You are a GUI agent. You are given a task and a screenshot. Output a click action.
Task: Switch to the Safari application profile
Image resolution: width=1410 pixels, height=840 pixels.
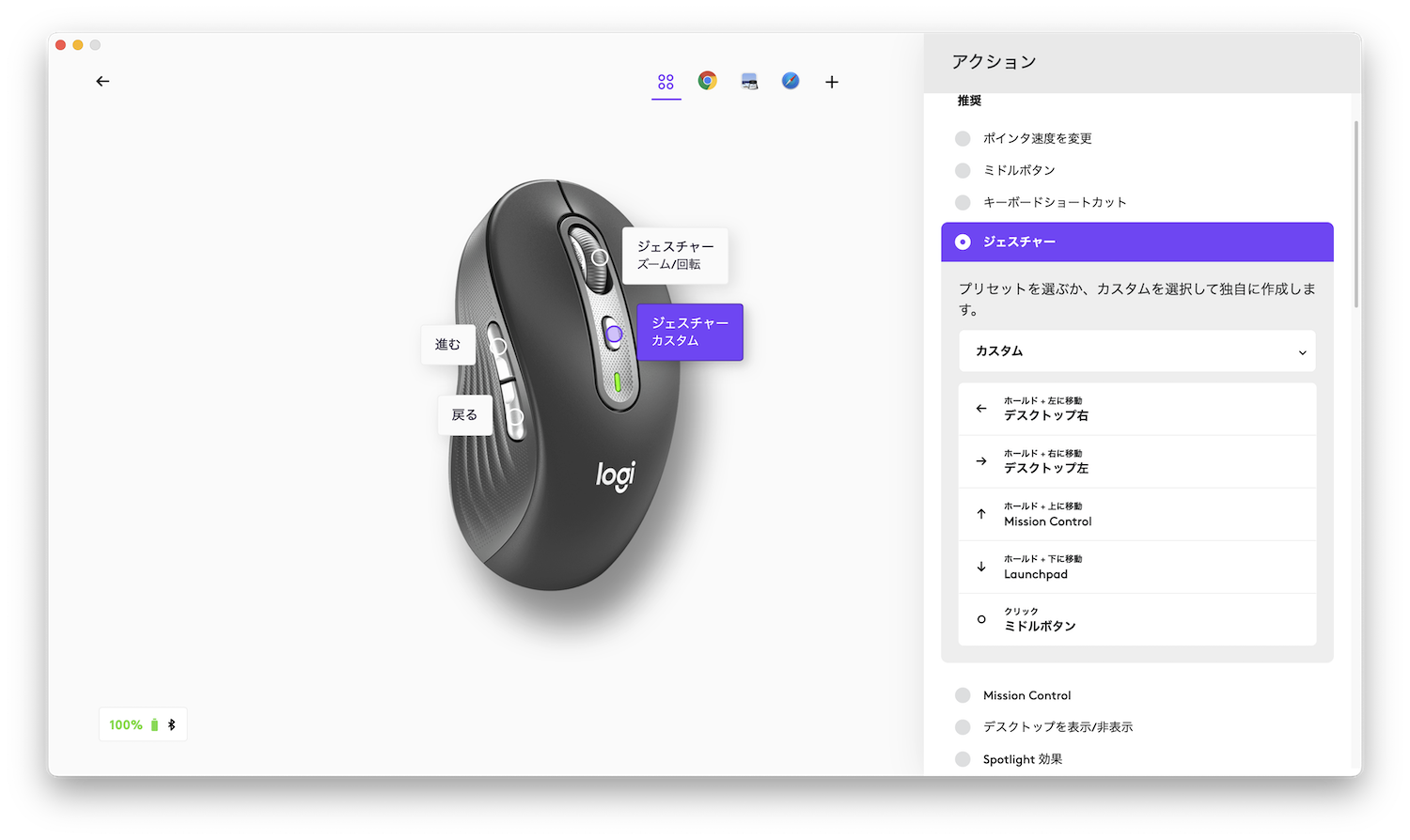click(x=791, y=82)
